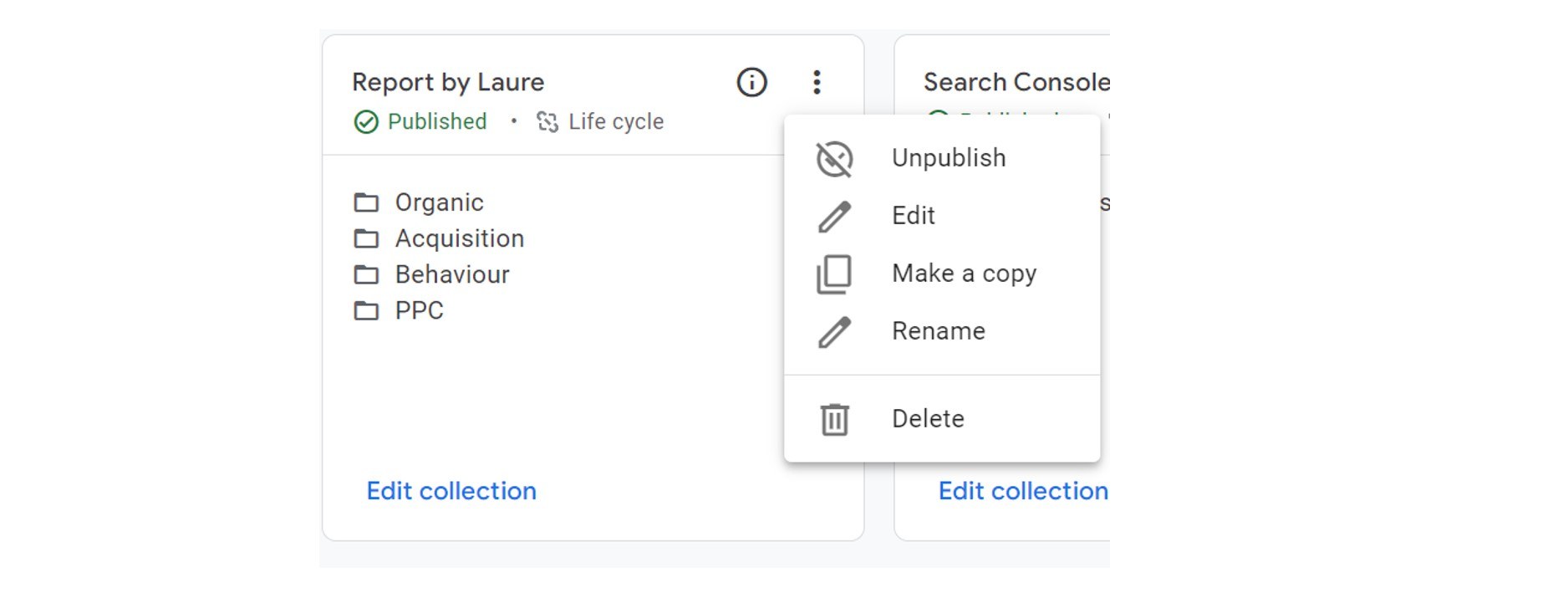Select Make a copy menu entry

pyautogui.click(x=942, y=273)
